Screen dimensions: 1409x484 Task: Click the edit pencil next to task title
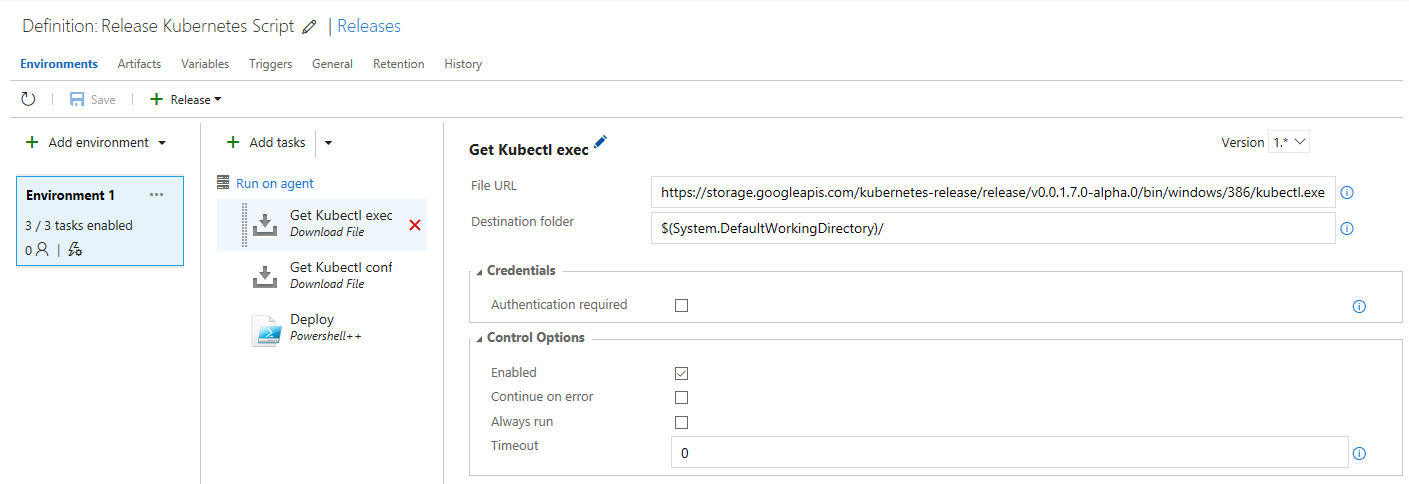[x=600, y=143]
